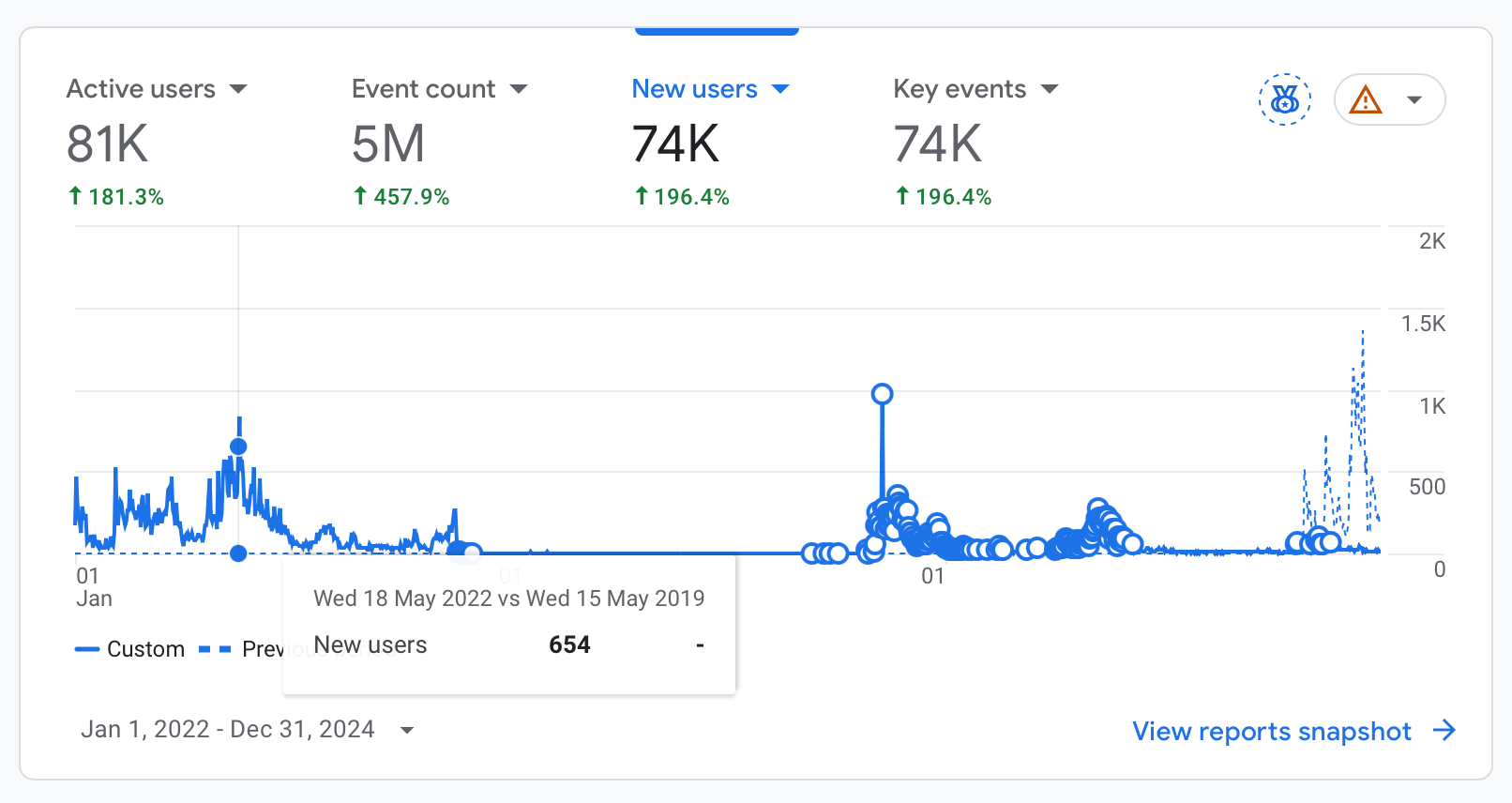1512x803 pixels.
Task: Select the Key events metric tab
Action: click(x=959, y=89)
